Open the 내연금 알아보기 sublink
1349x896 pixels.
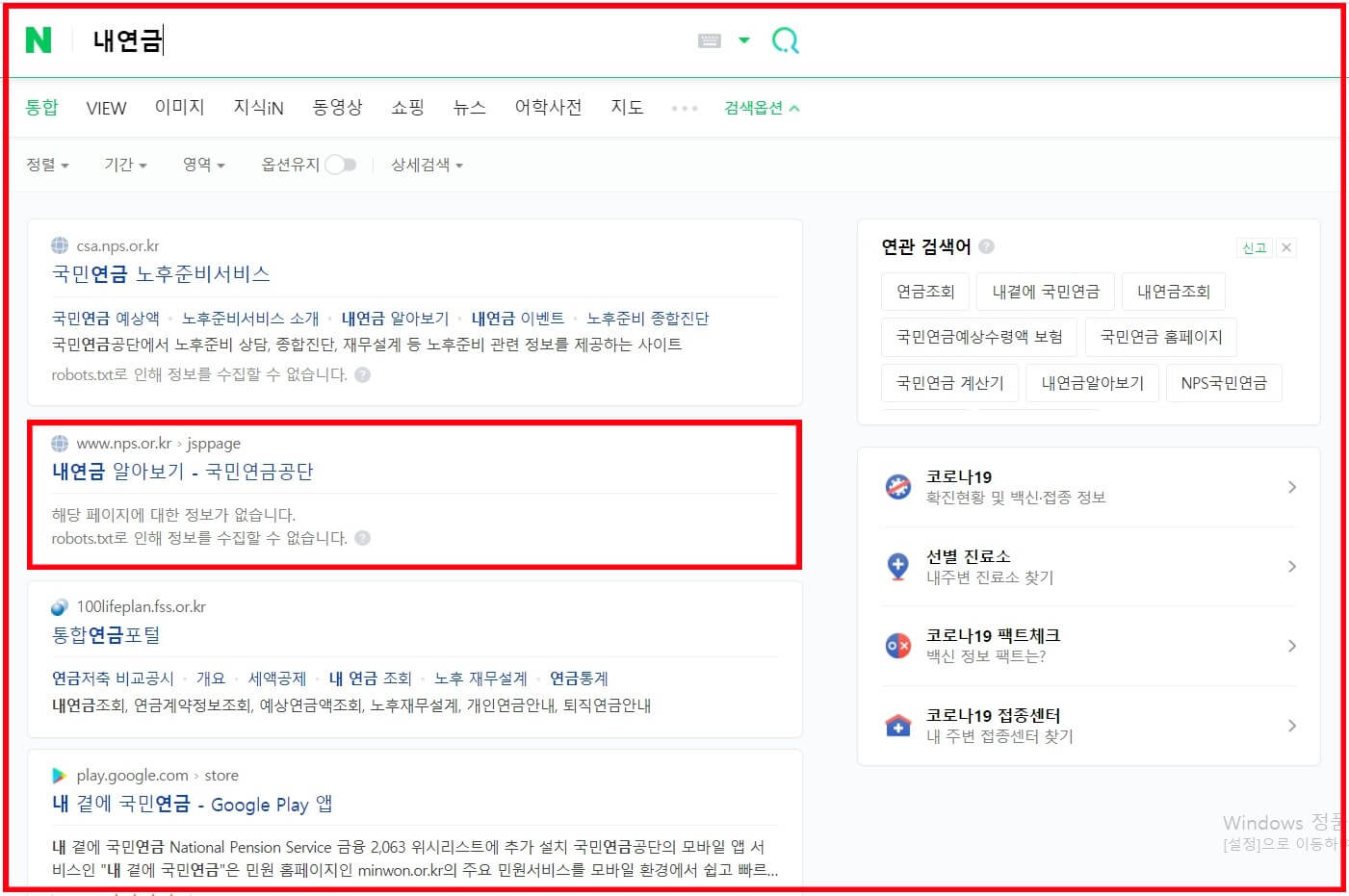click(395, 318)
